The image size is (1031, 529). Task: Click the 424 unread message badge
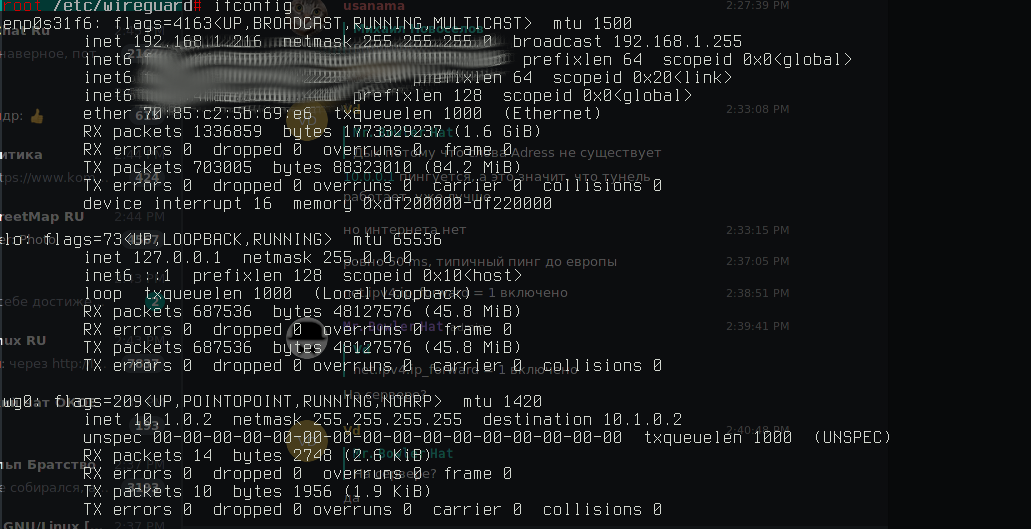(147, 177)
